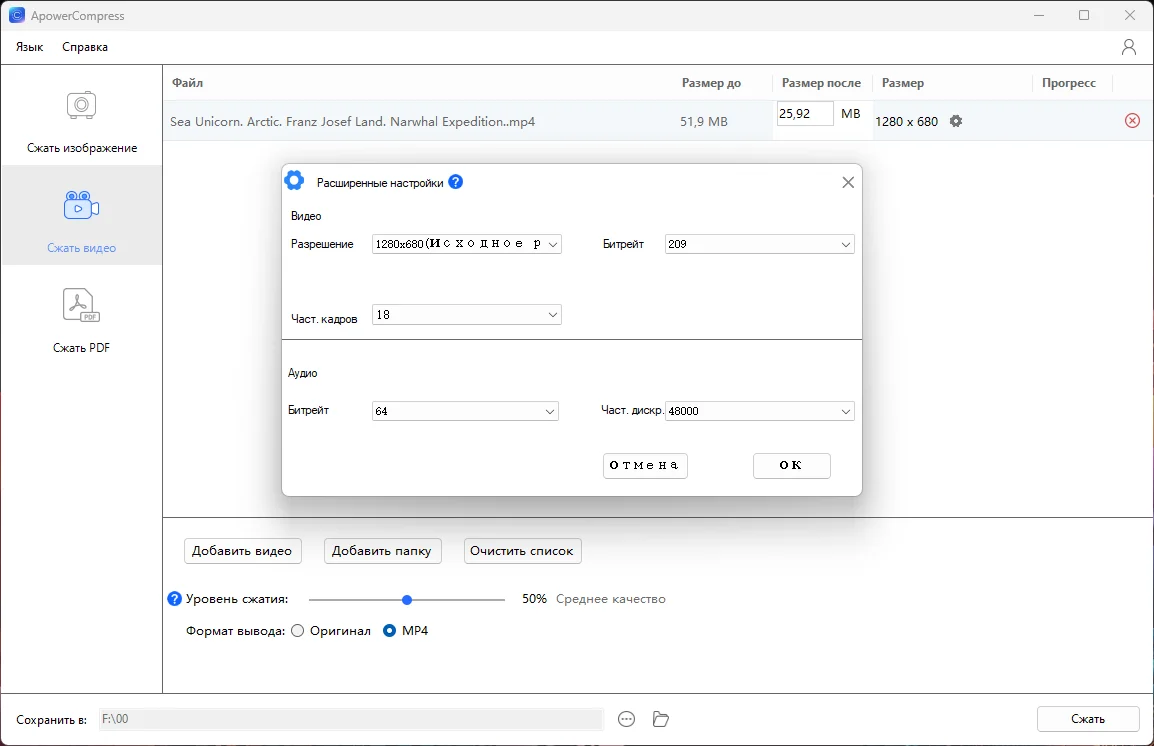Expand the Разрешение dropdown

click(466, 244)
